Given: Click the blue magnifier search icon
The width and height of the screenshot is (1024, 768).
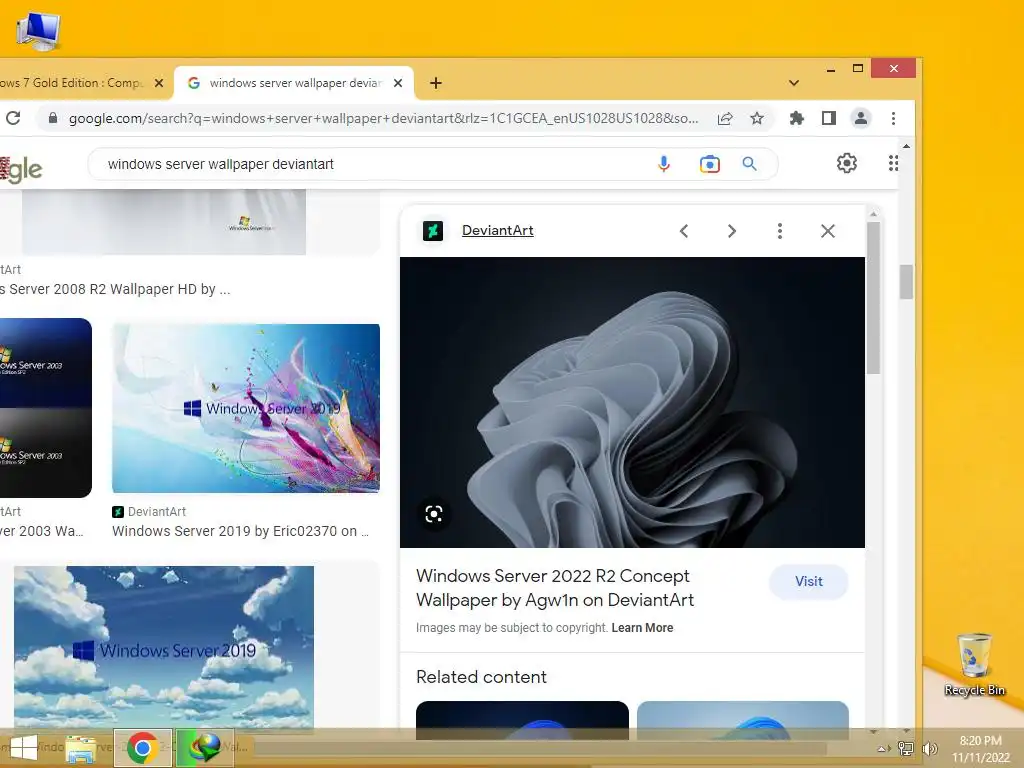Looking at the screenshot, I should 750,164.
